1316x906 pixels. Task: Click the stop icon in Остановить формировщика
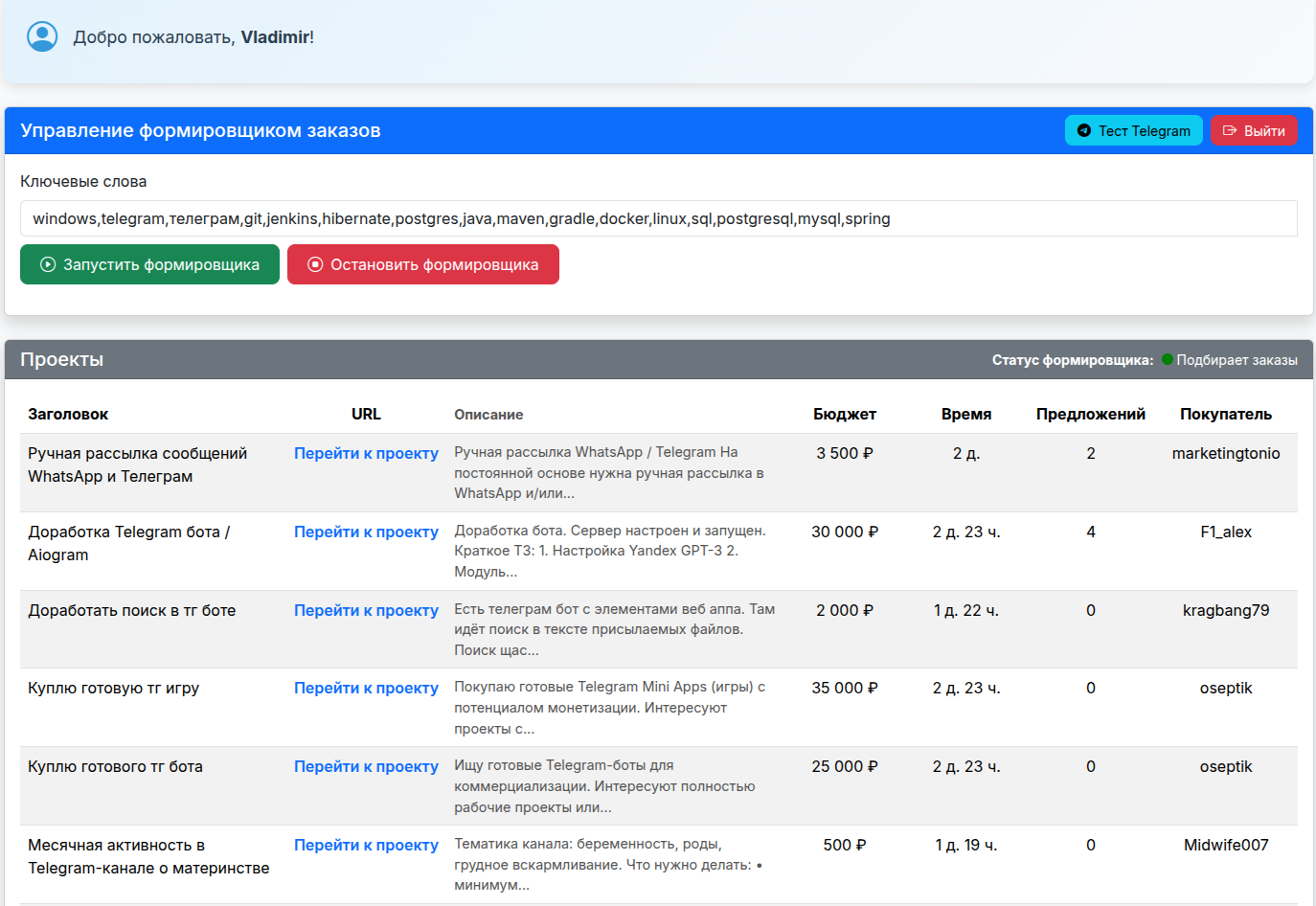[x=315, y=265]
